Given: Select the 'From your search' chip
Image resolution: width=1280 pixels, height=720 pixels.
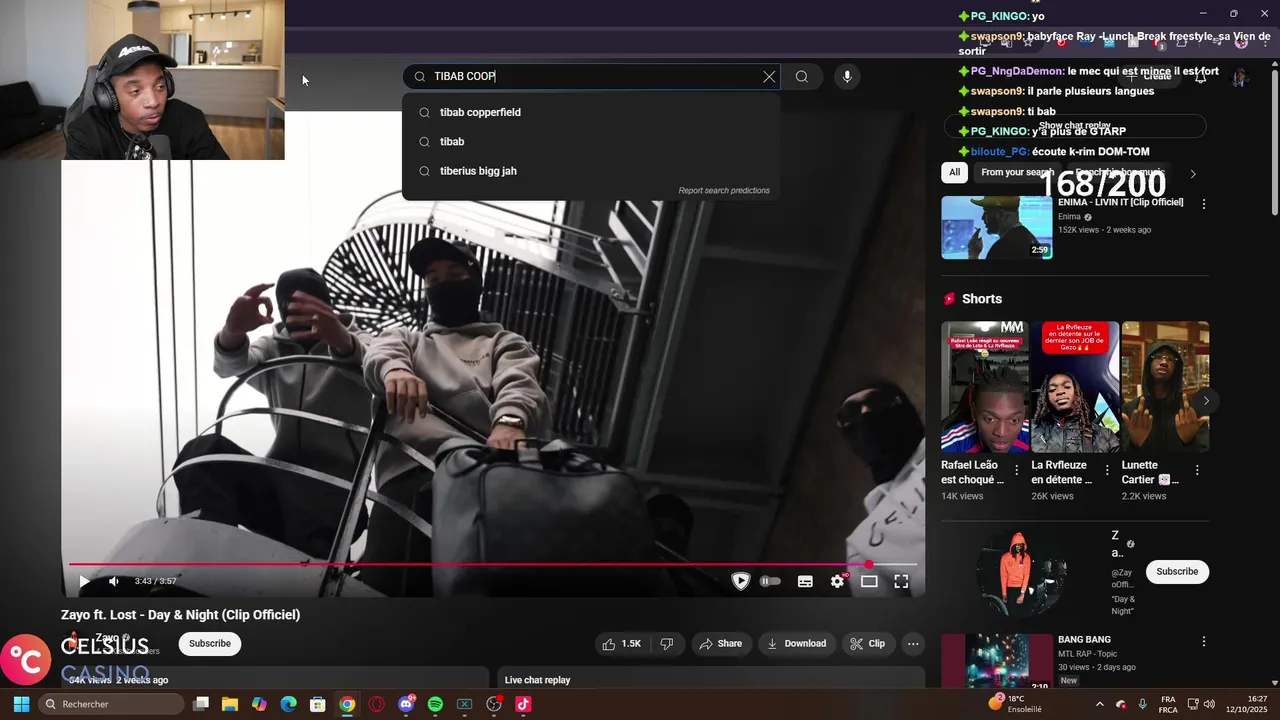Looking at the screenshot, I should point(1017,173).
